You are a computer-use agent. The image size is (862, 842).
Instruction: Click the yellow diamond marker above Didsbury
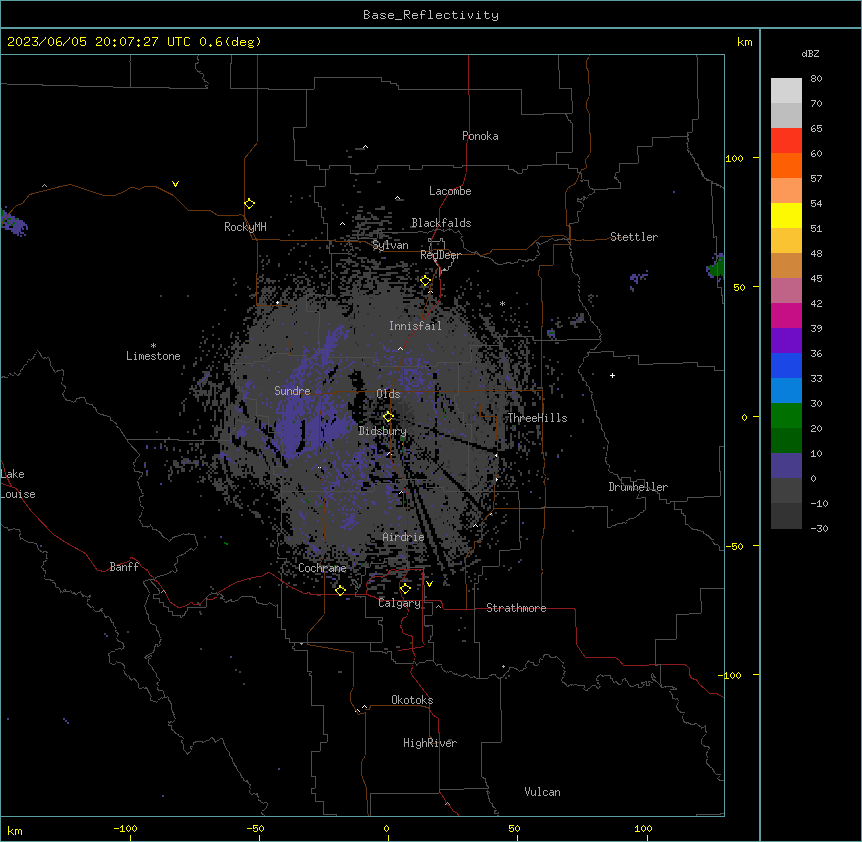(x=388, y=416)
